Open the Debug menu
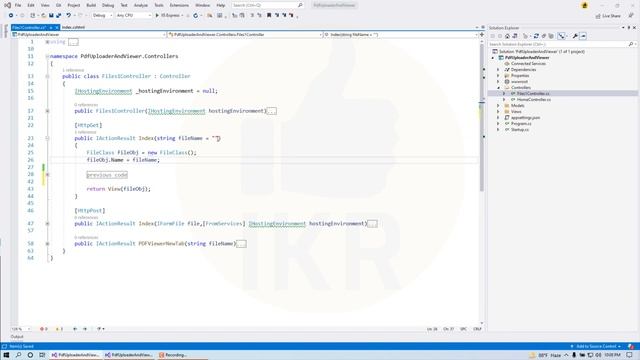The height and width of the screenshot is (360, 640). [108, 5]
